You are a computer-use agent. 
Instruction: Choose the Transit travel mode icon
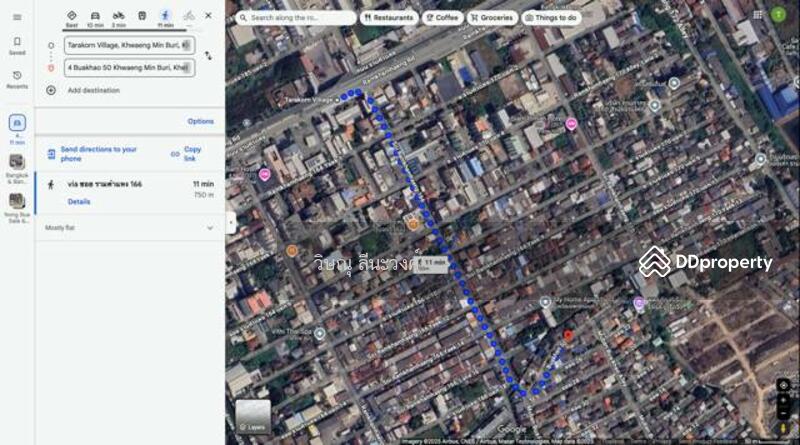coord(142,16)
